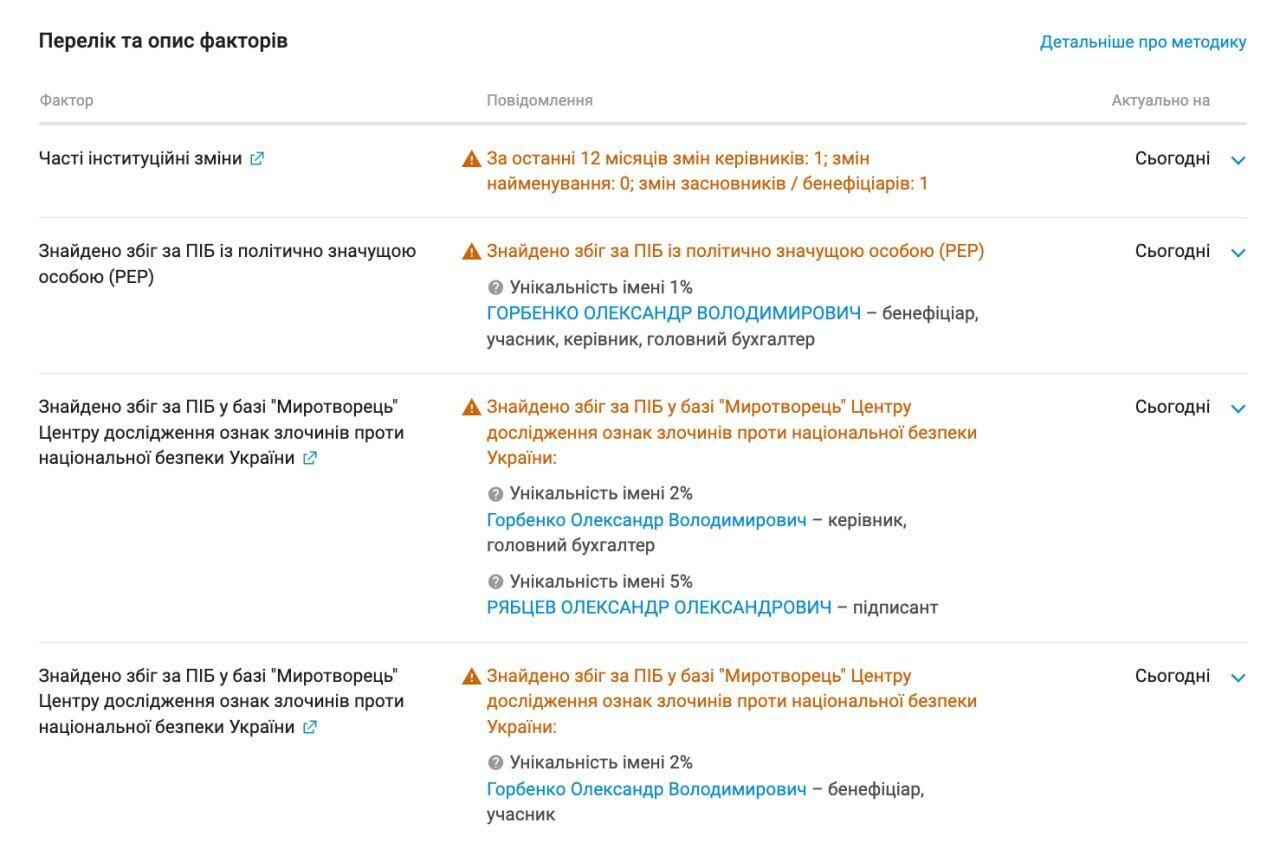Viewport: 1280px width, 855px height.
Task: Open Детальніше про методику link
Action: [x=1143, y=42]
